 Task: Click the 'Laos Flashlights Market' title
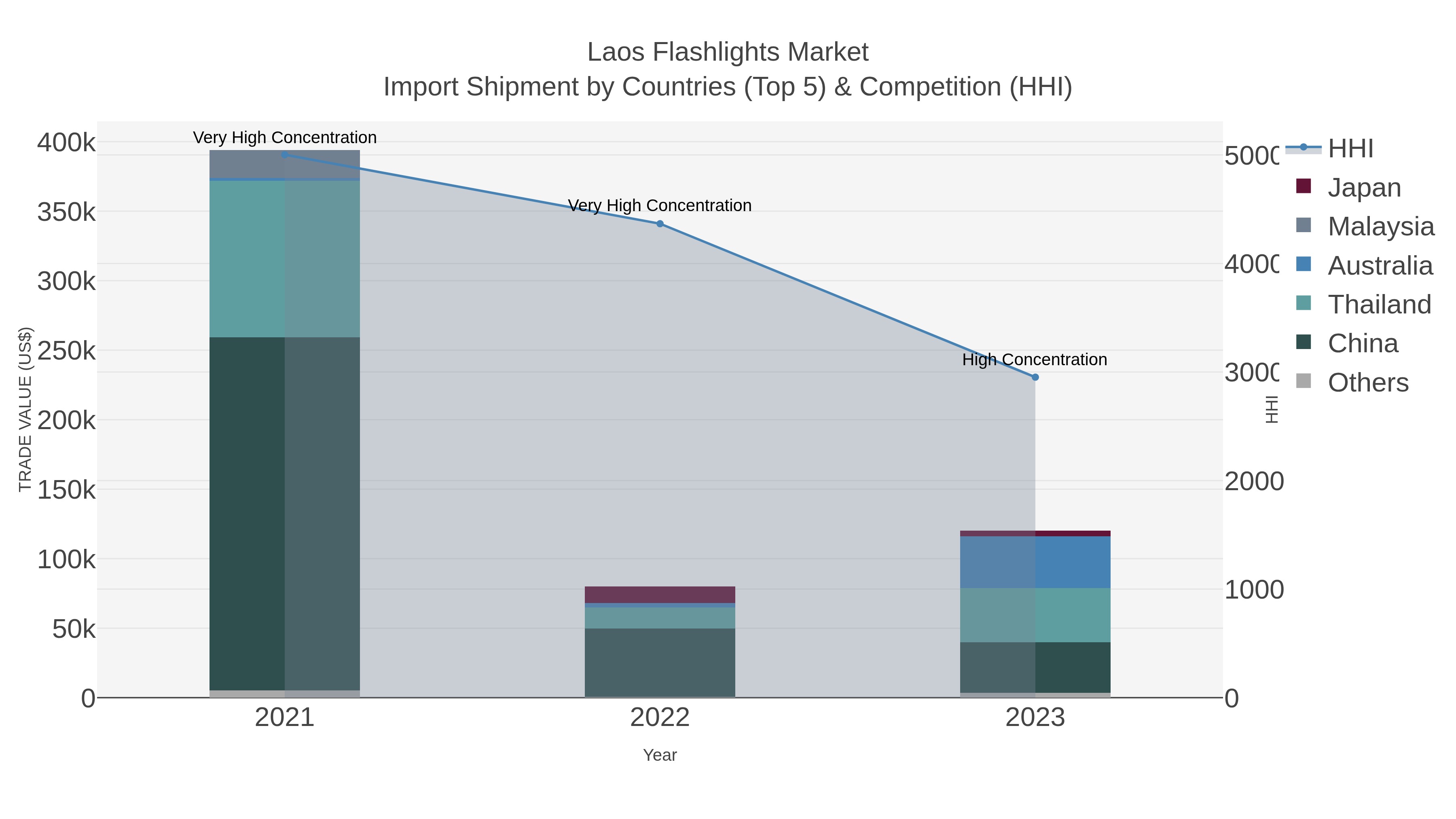[728, 52]
